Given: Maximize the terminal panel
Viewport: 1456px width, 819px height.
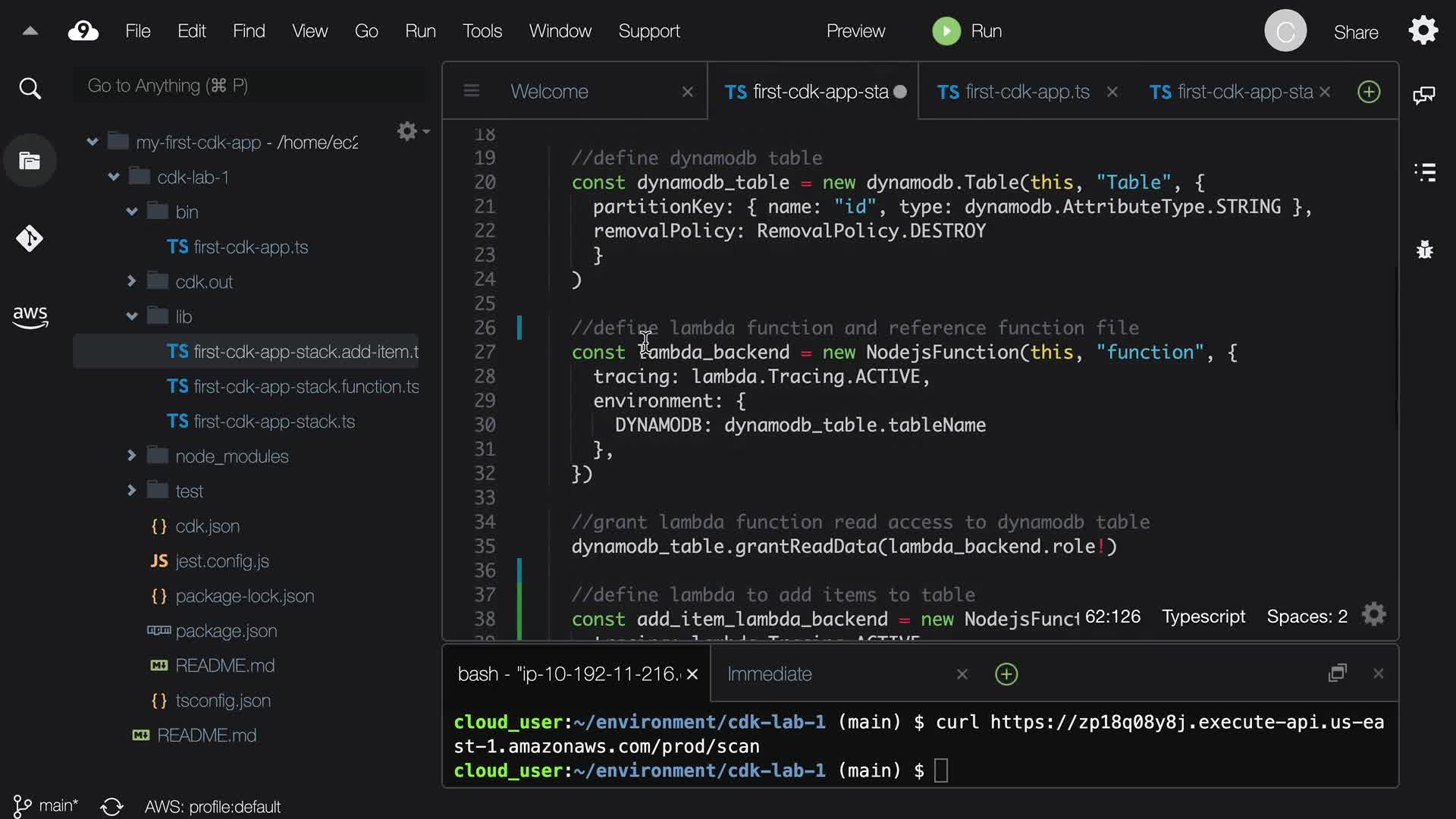Looking at the screenshot, I should [1338, 673].
